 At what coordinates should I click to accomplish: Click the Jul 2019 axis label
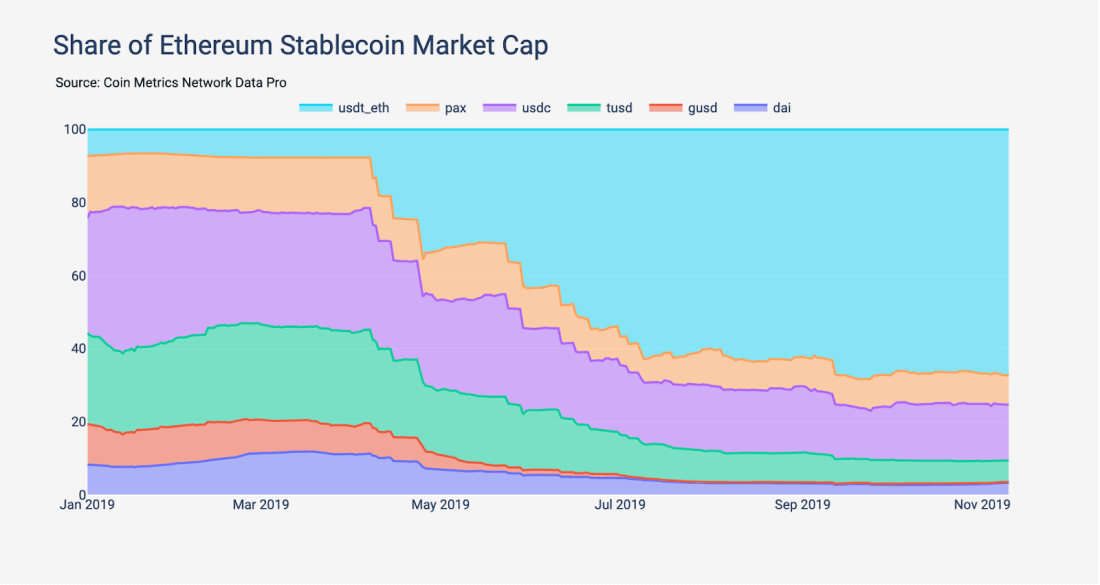pyautogui.click(x=620, y=505)
